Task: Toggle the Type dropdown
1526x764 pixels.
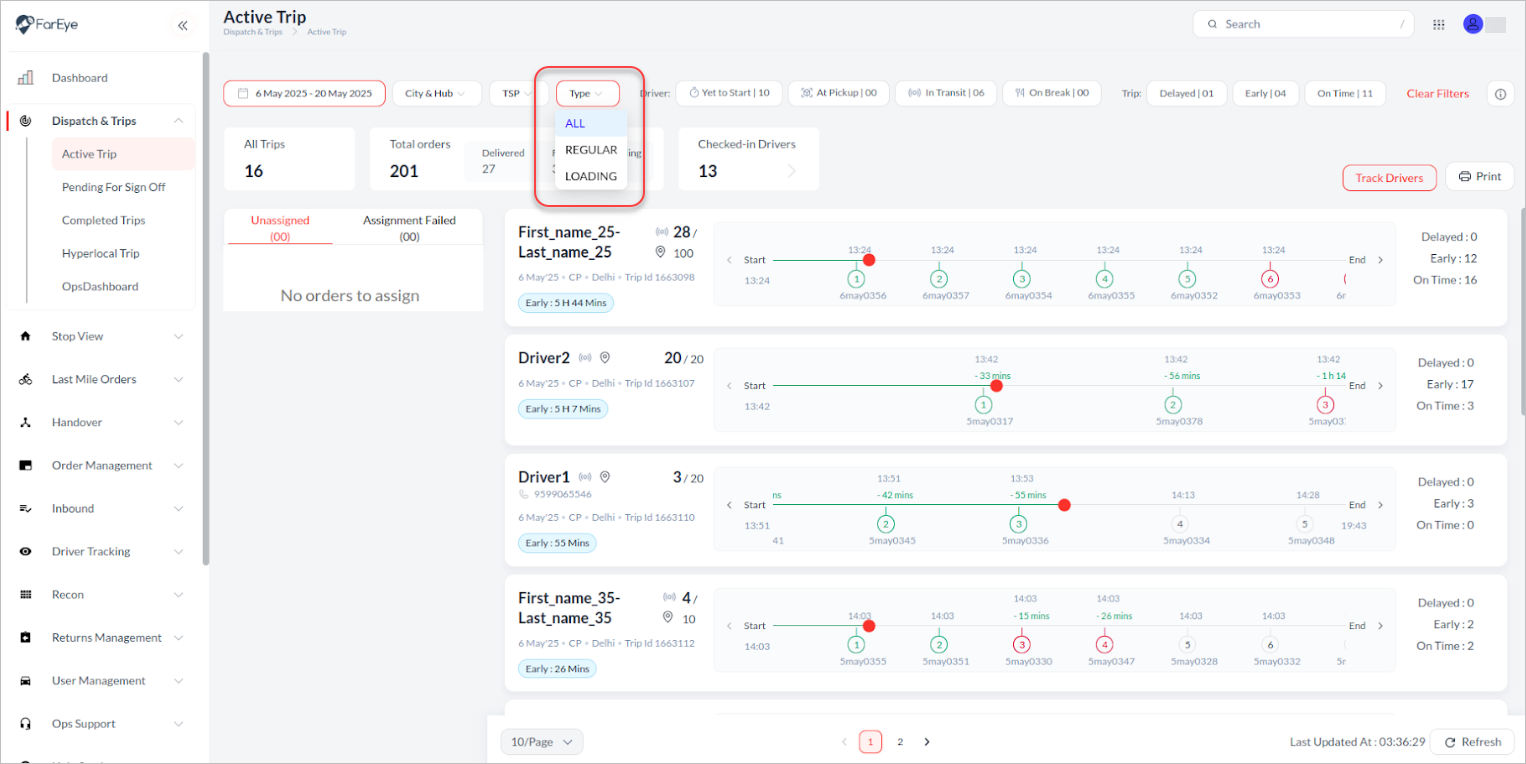Action: 588,93
